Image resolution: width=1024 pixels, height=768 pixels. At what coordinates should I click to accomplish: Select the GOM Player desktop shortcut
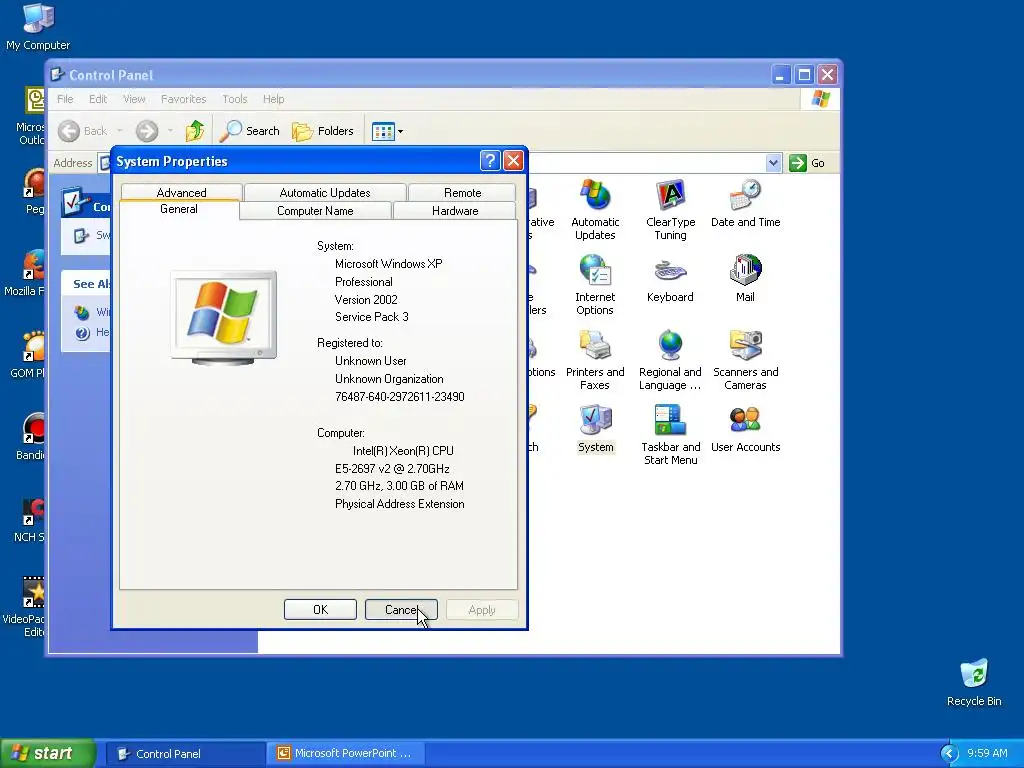tap(29, 355)
